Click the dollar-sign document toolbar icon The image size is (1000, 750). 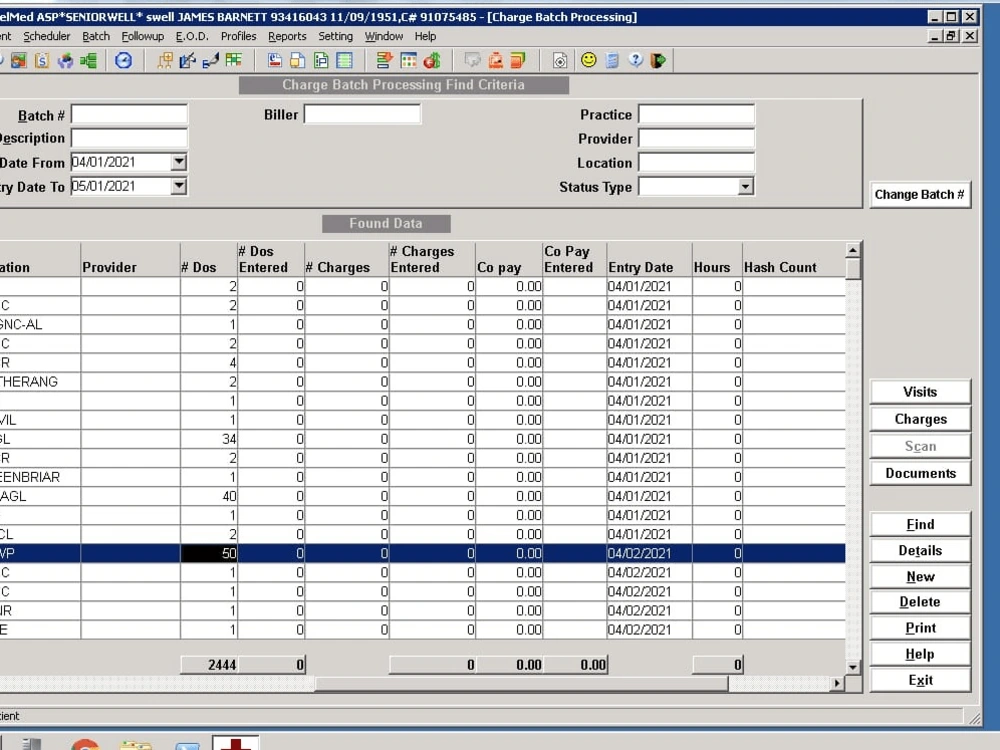(41, 61)
